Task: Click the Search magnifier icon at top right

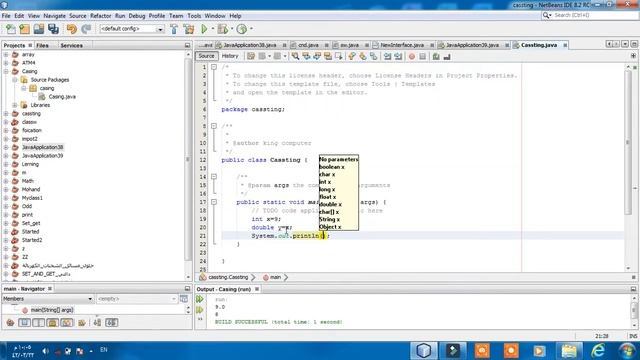Action: coord(547,15)
